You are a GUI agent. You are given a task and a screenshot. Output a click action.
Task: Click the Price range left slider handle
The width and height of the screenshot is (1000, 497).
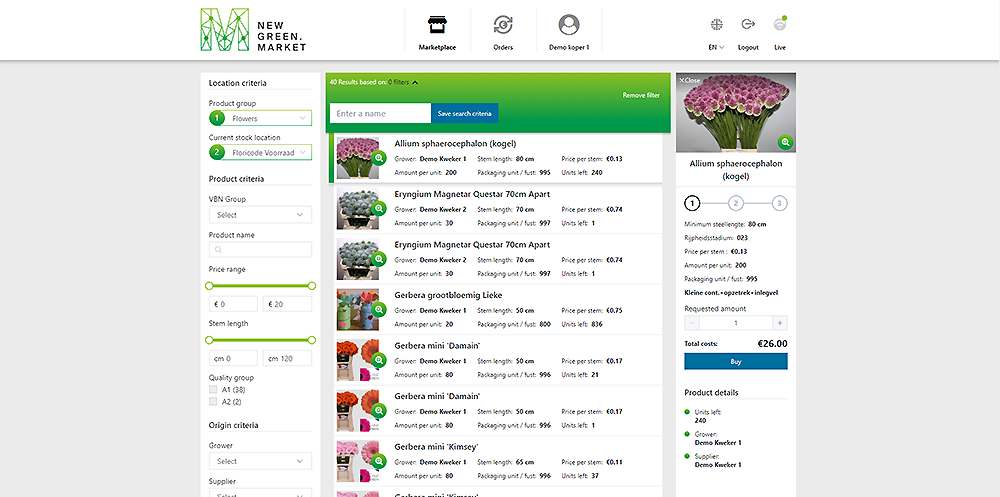pos(209,286)
